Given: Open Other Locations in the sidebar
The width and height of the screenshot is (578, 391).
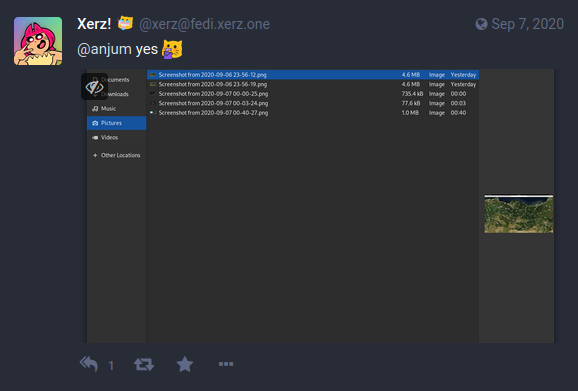Looking at the screenshot, I should click(x=116, y=155).
